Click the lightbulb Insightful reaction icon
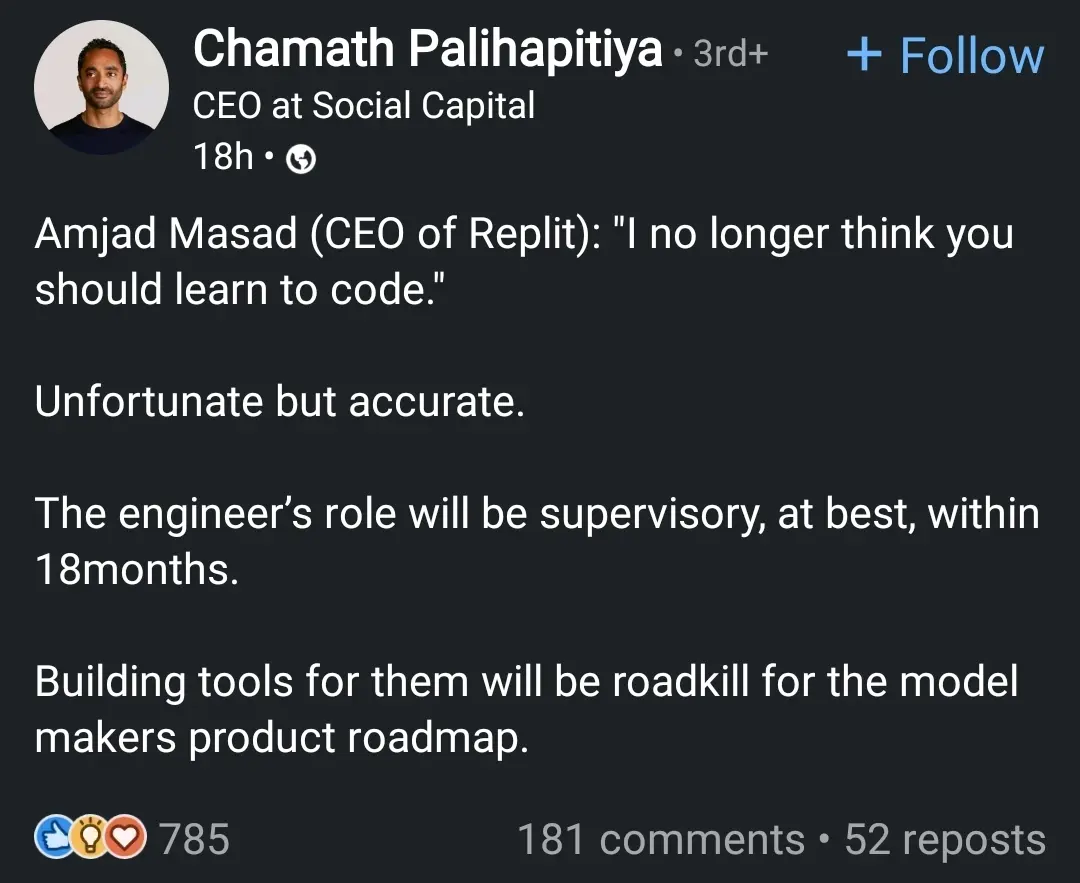 (89, 838)
